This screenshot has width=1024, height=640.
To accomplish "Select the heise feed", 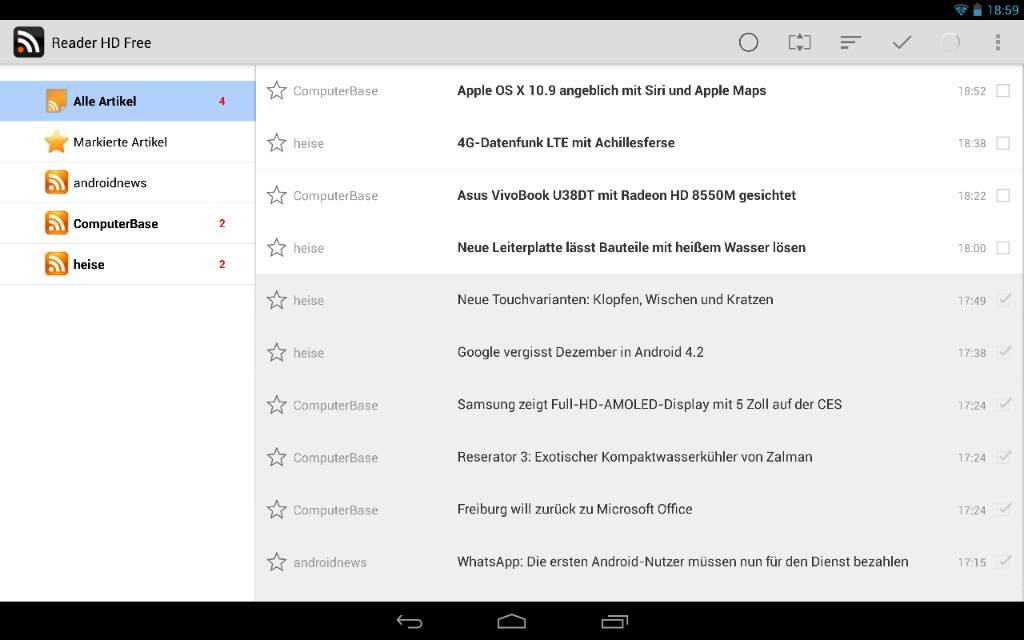I will click(127, 264).
